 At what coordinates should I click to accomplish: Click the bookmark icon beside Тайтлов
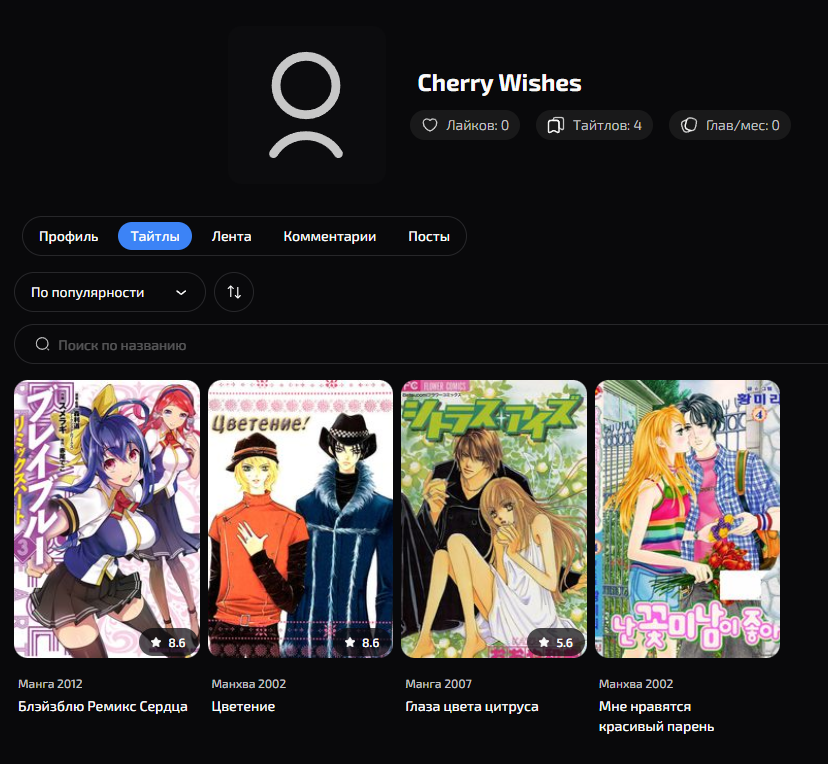[556, 125]
